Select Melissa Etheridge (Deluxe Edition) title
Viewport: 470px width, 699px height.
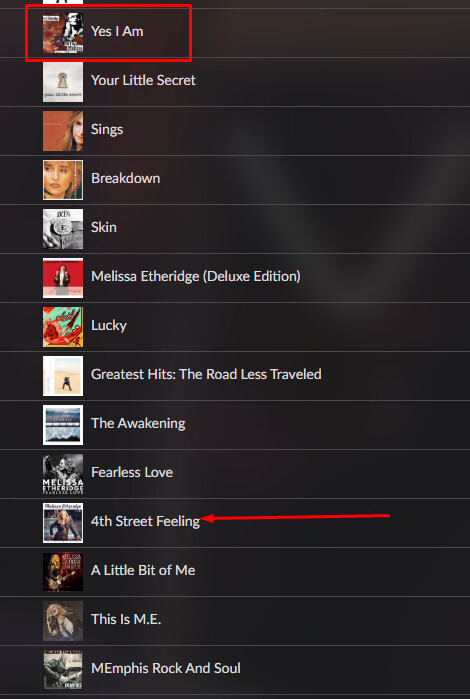(196, 276)
